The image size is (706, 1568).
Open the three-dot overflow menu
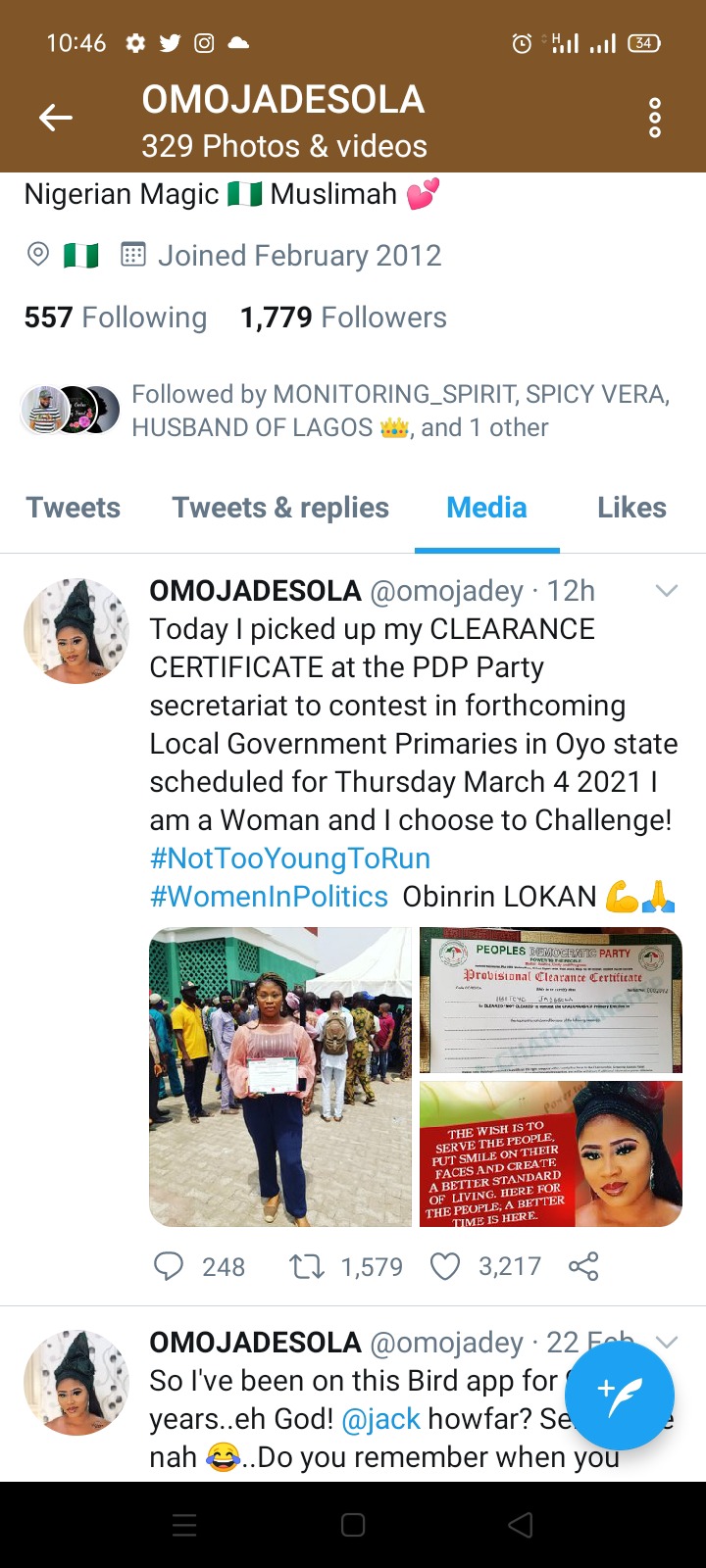tap(655, 119)
